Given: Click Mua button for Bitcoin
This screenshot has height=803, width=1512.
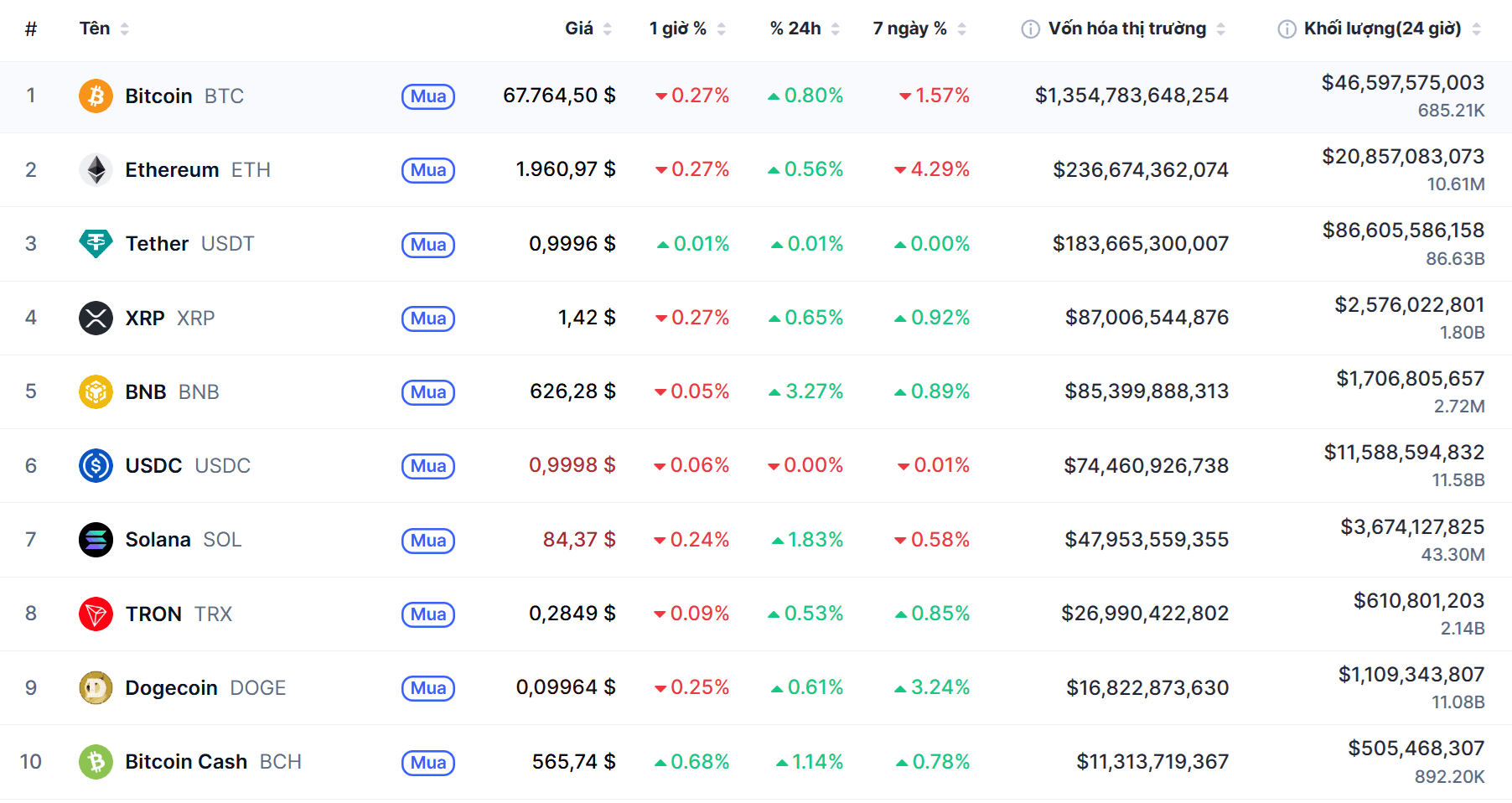Looking at the screenshot, I should (x=428, y=96).
